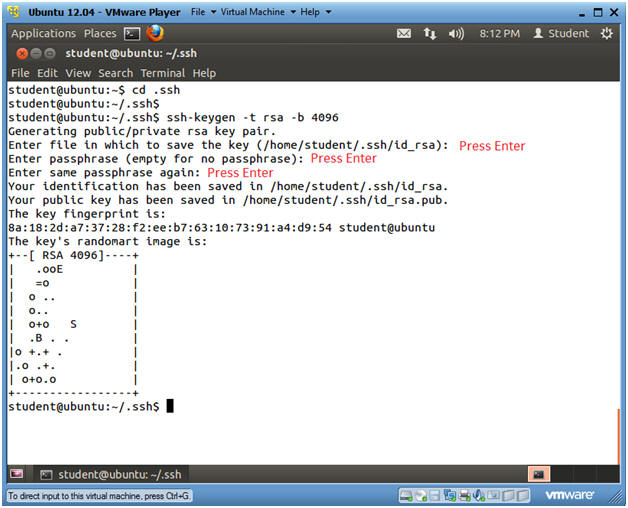
Task: Click the orange terminal scrollbar handle
Action: (x=619, y=436)
